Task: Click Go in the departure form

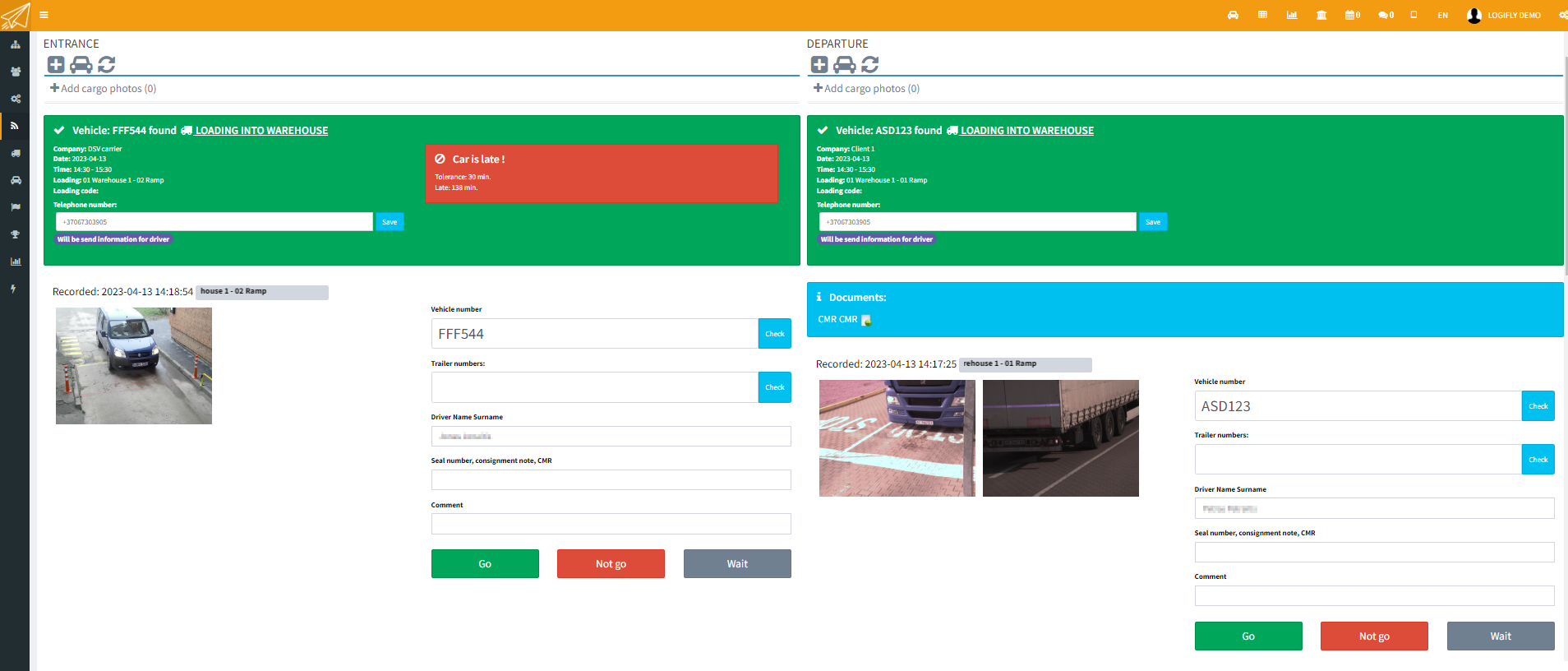Action: [x=1248, y=636]
